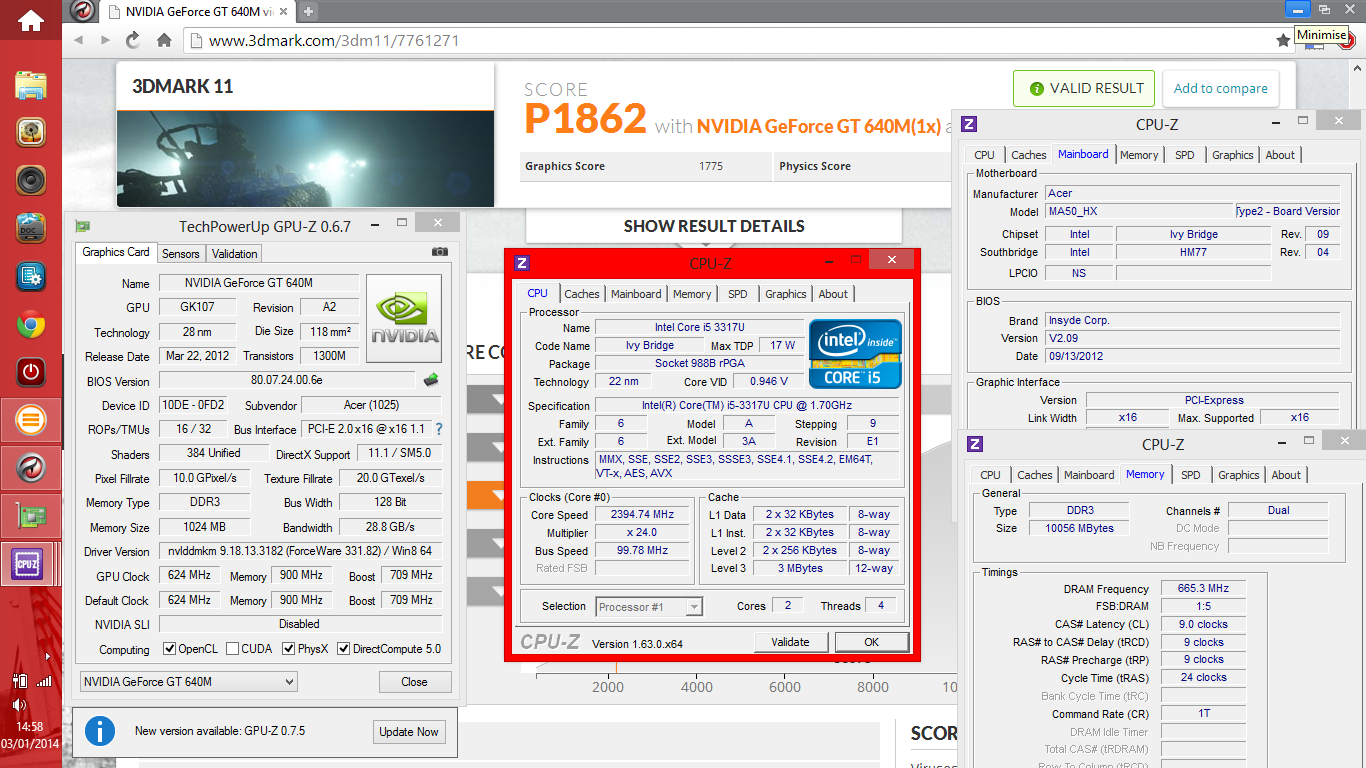Click the Intel Core i5 logo

855,354
